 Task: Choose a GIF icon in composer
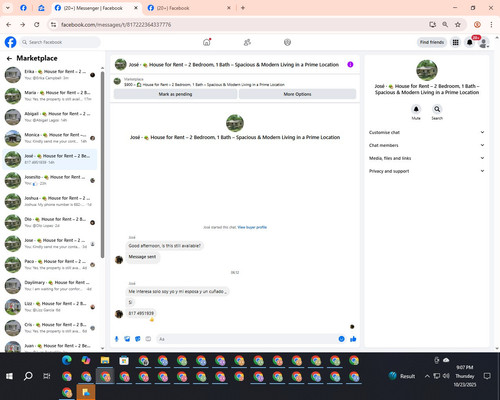(x=148, y=339)
